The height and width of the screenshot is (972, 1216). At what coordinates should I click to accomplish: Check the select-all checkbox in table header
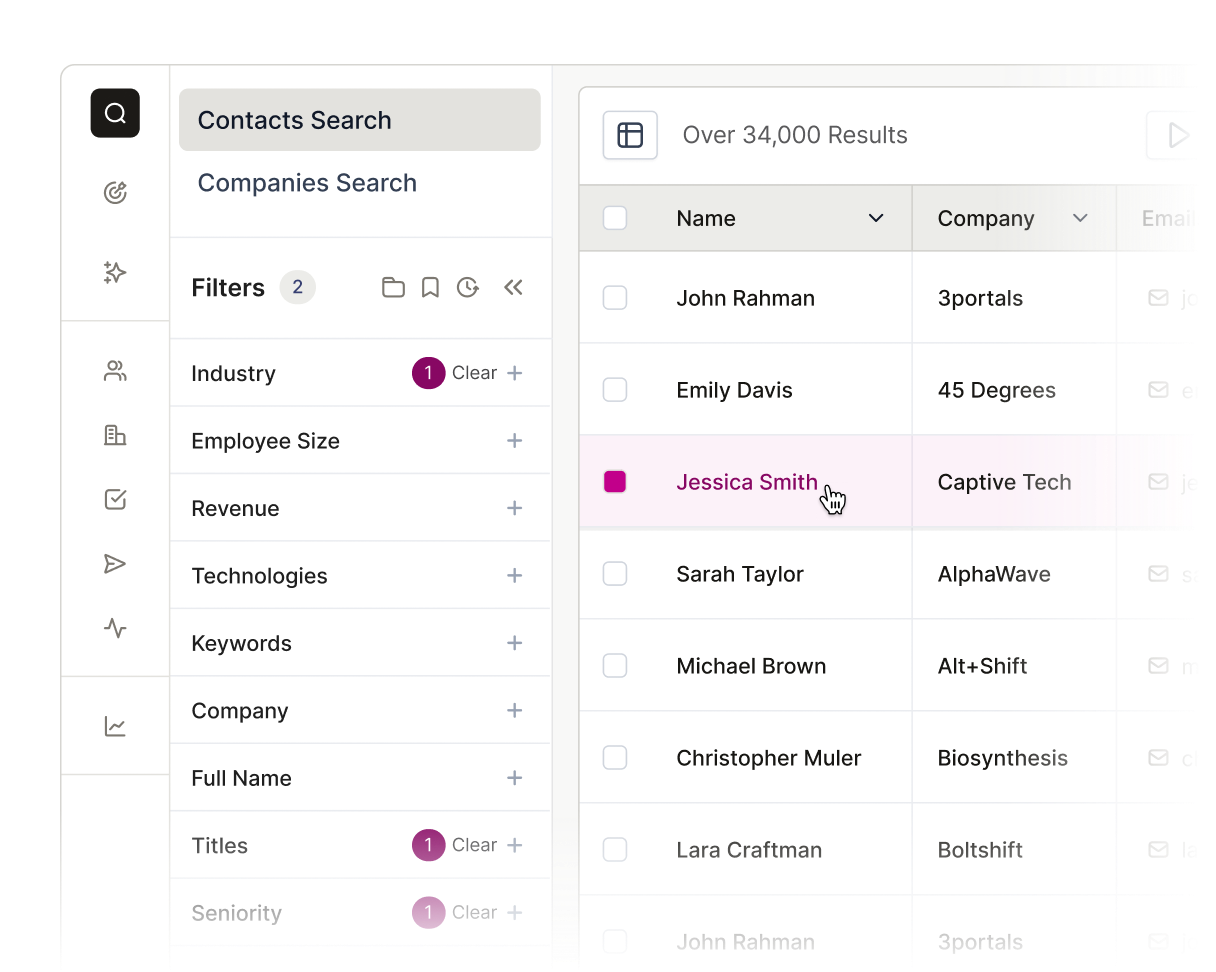tap(615, 218)
